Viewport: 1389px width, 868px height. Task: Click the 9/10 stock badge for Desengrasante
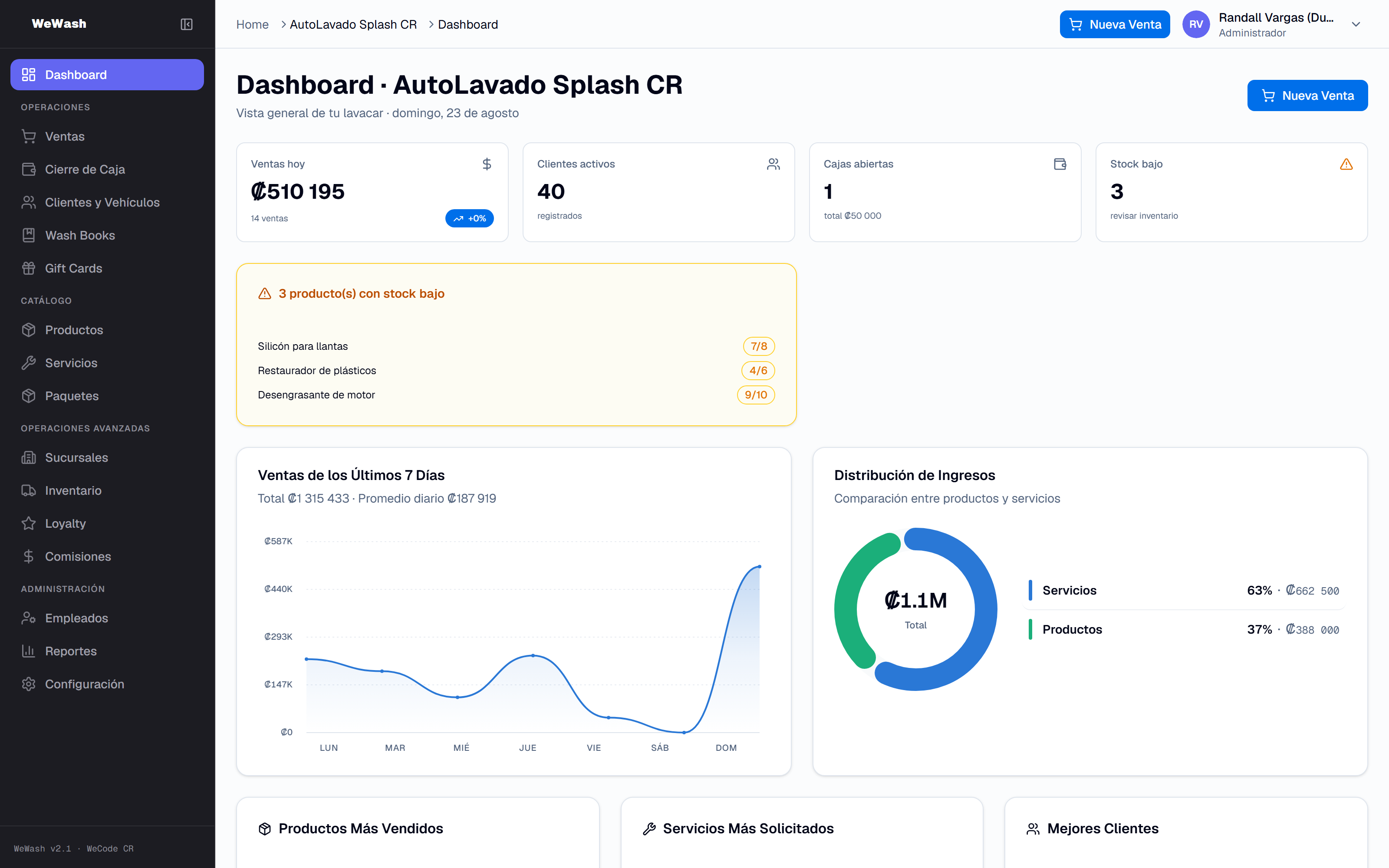coord(756,395)
